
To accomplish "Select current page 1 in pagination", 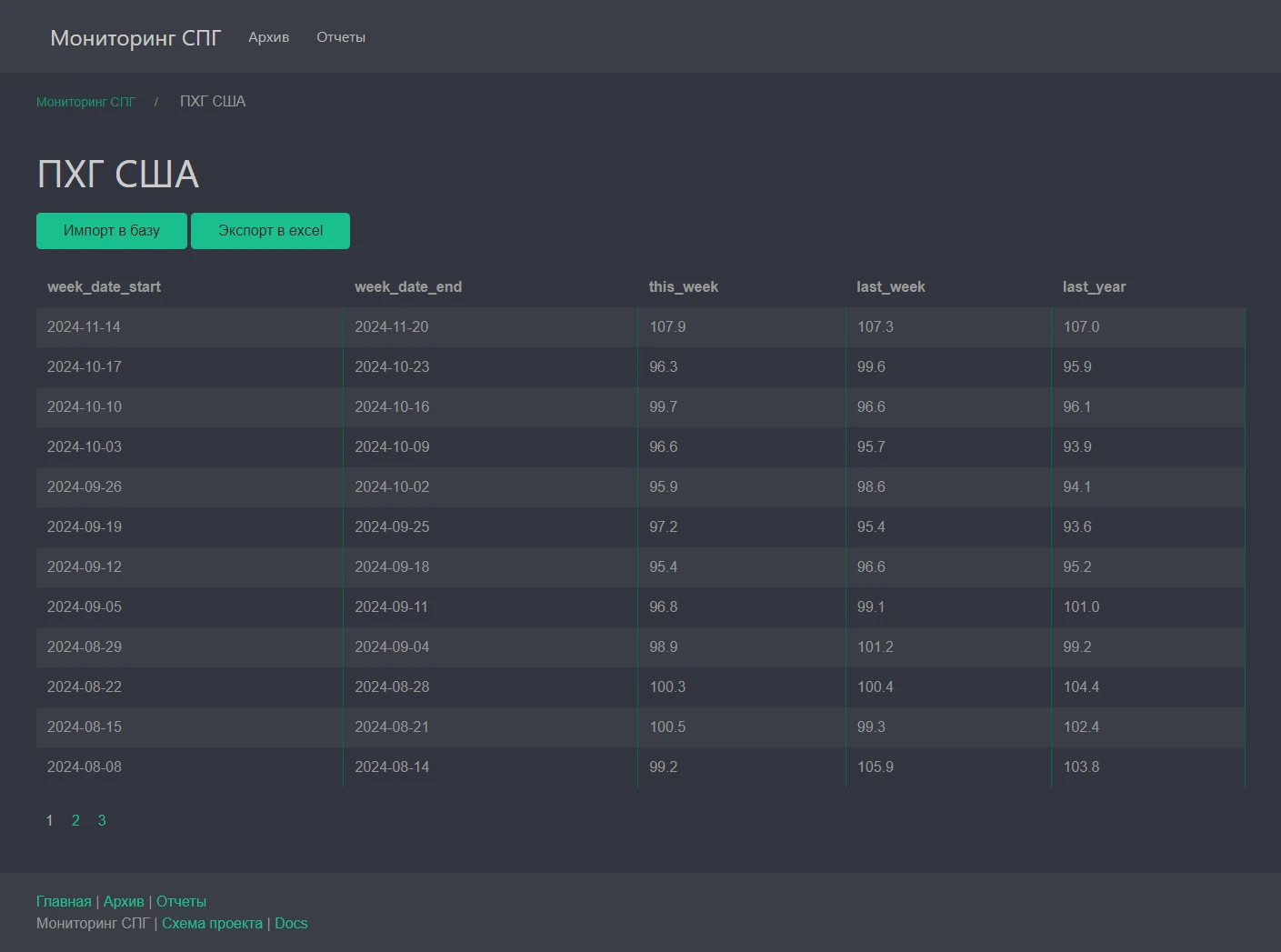I will click(x=49, y=820).
